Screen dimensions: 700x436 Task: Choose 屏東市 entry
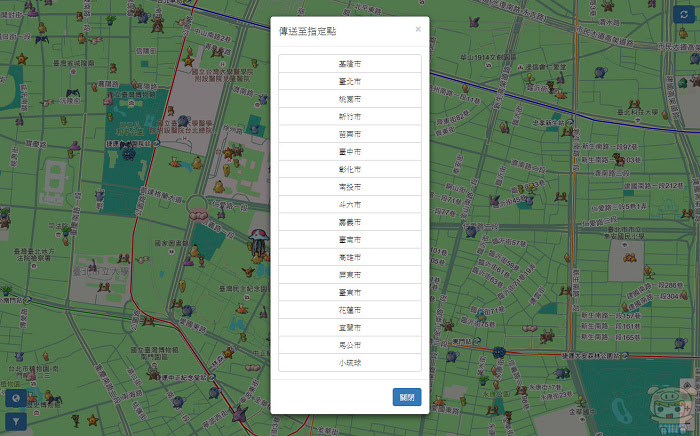pyautogui.click(x=350, y=275)
